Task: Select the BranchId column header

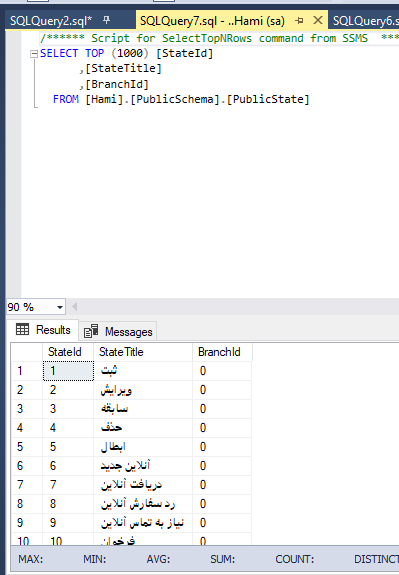Action: click(x=222, y=352)
